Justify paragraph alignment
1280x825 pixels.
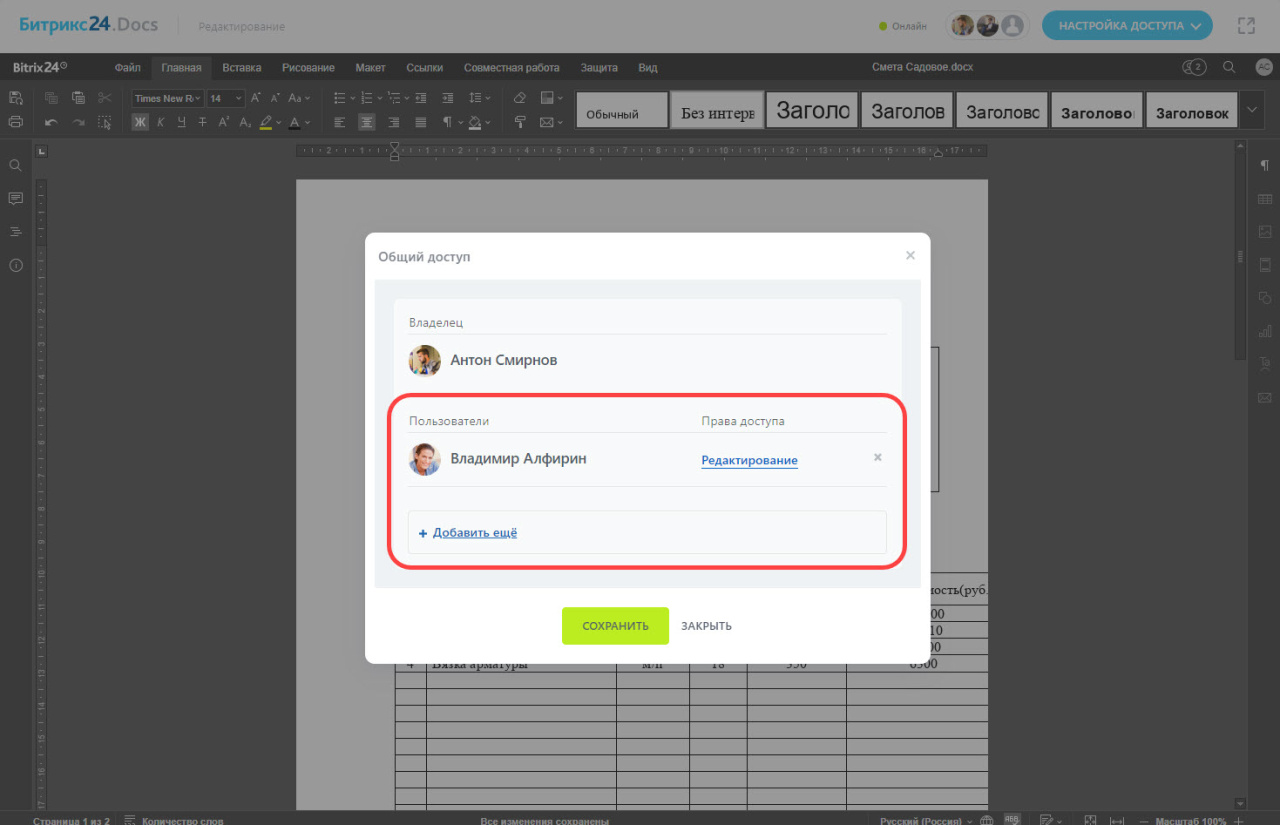pos(421,122)
